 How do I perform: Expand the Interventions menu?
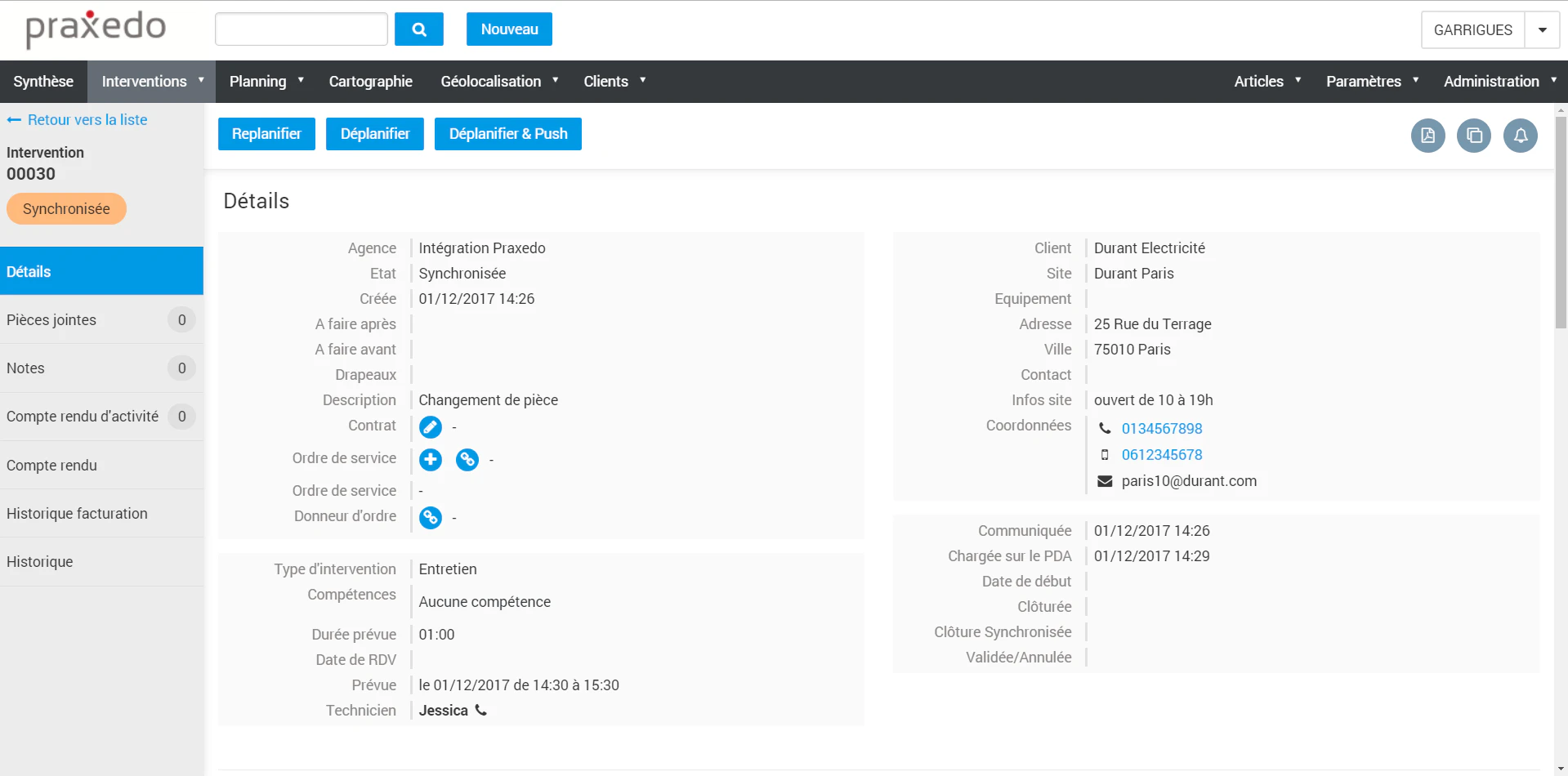click(x=151, y=82)
